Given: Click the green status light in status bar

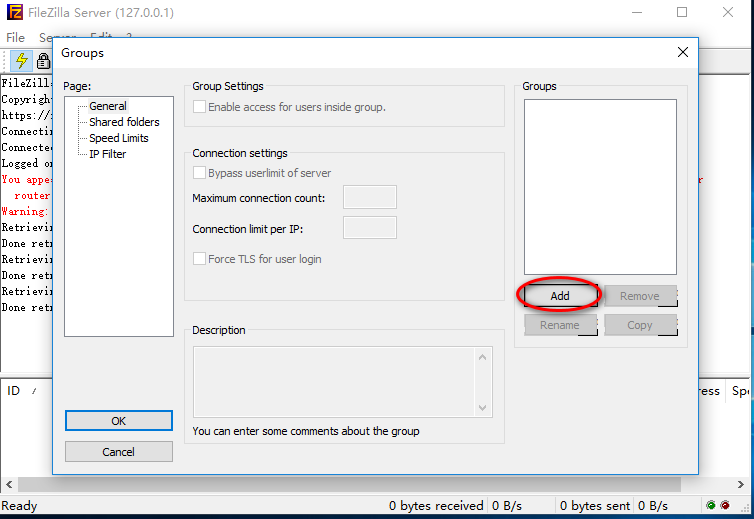Looking at the screenshot, I should [x=711, y=505].
